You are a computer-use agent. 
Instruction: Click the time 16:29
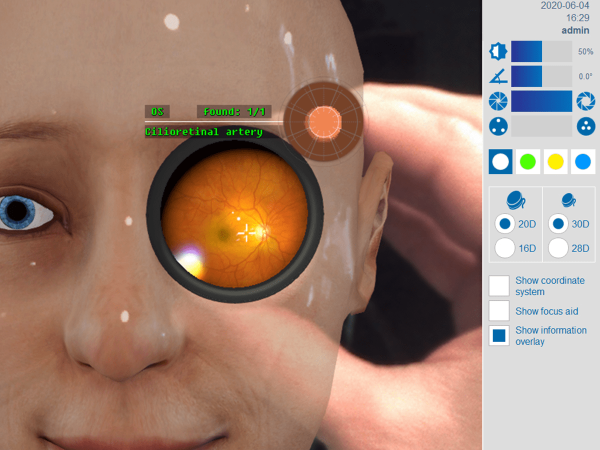click(x=577, y=18)
